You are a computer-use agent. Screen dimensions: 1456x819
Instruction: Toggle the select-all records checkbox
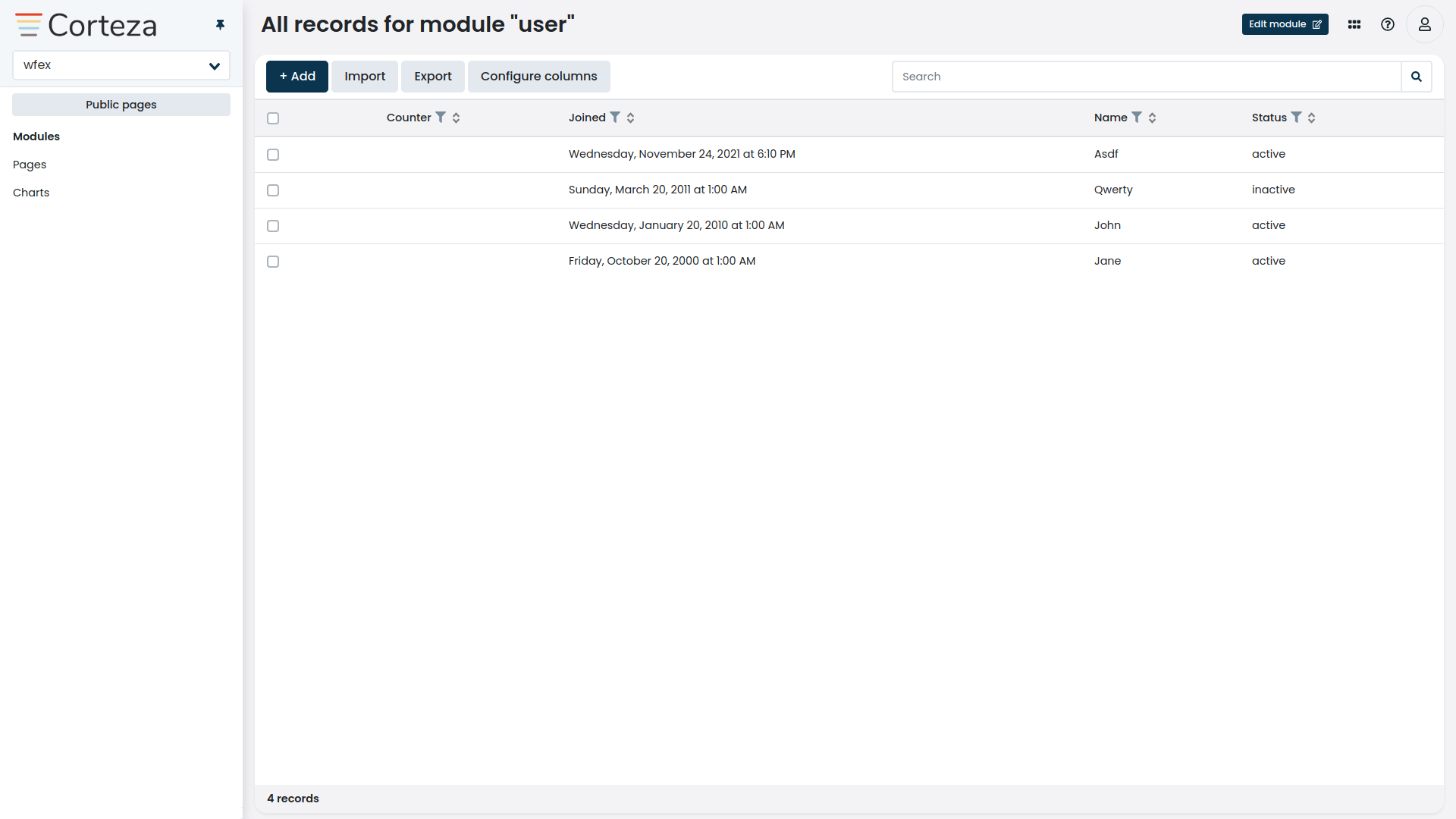[x=273, y=118]
